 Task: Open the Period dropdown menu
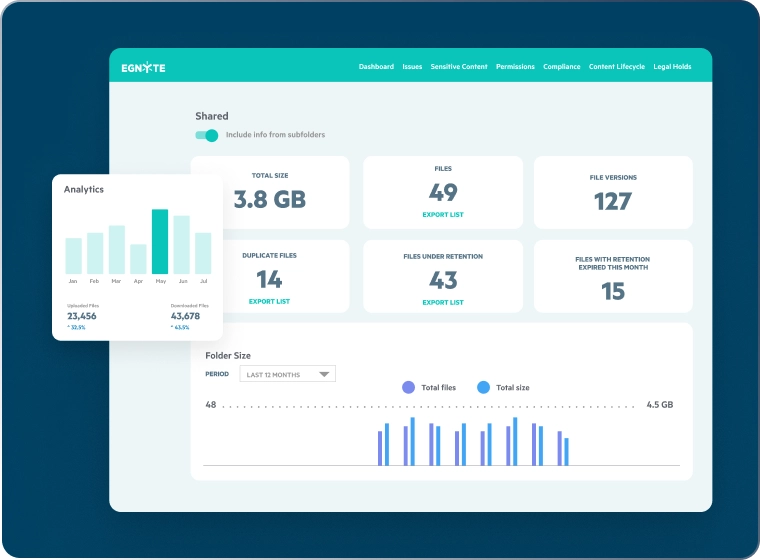coord(287,374)
